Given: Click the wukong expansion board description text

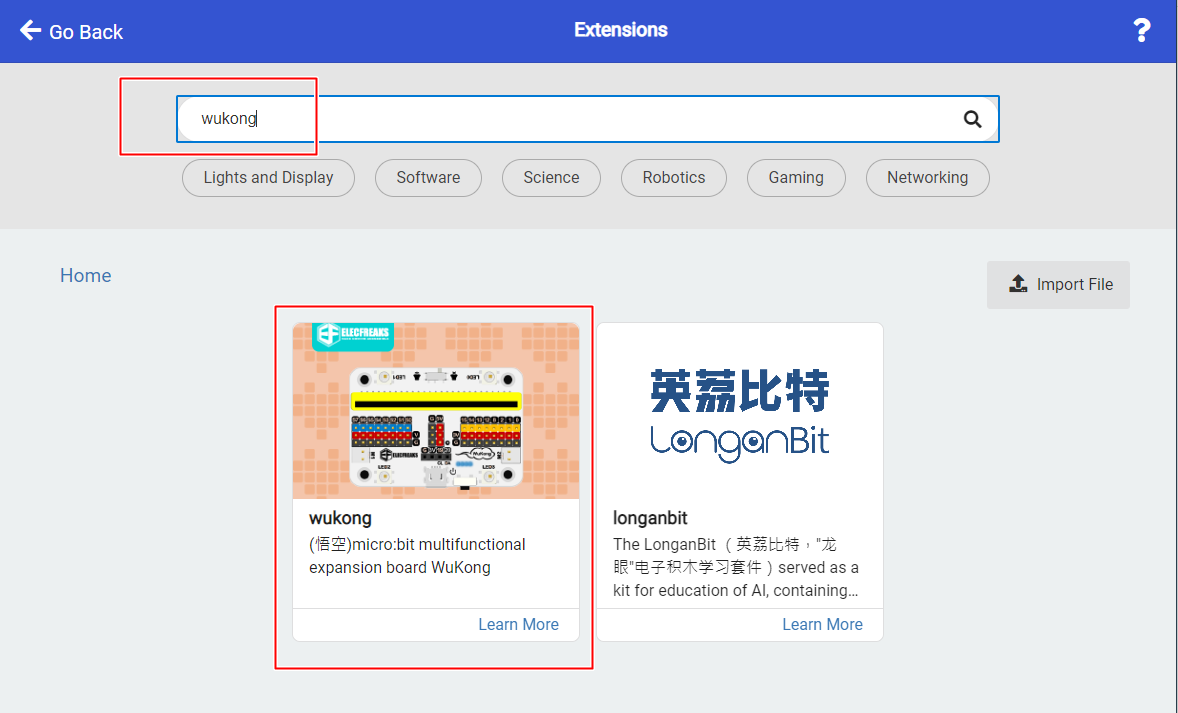Looking at the screenshot, I should click(417, 556).
